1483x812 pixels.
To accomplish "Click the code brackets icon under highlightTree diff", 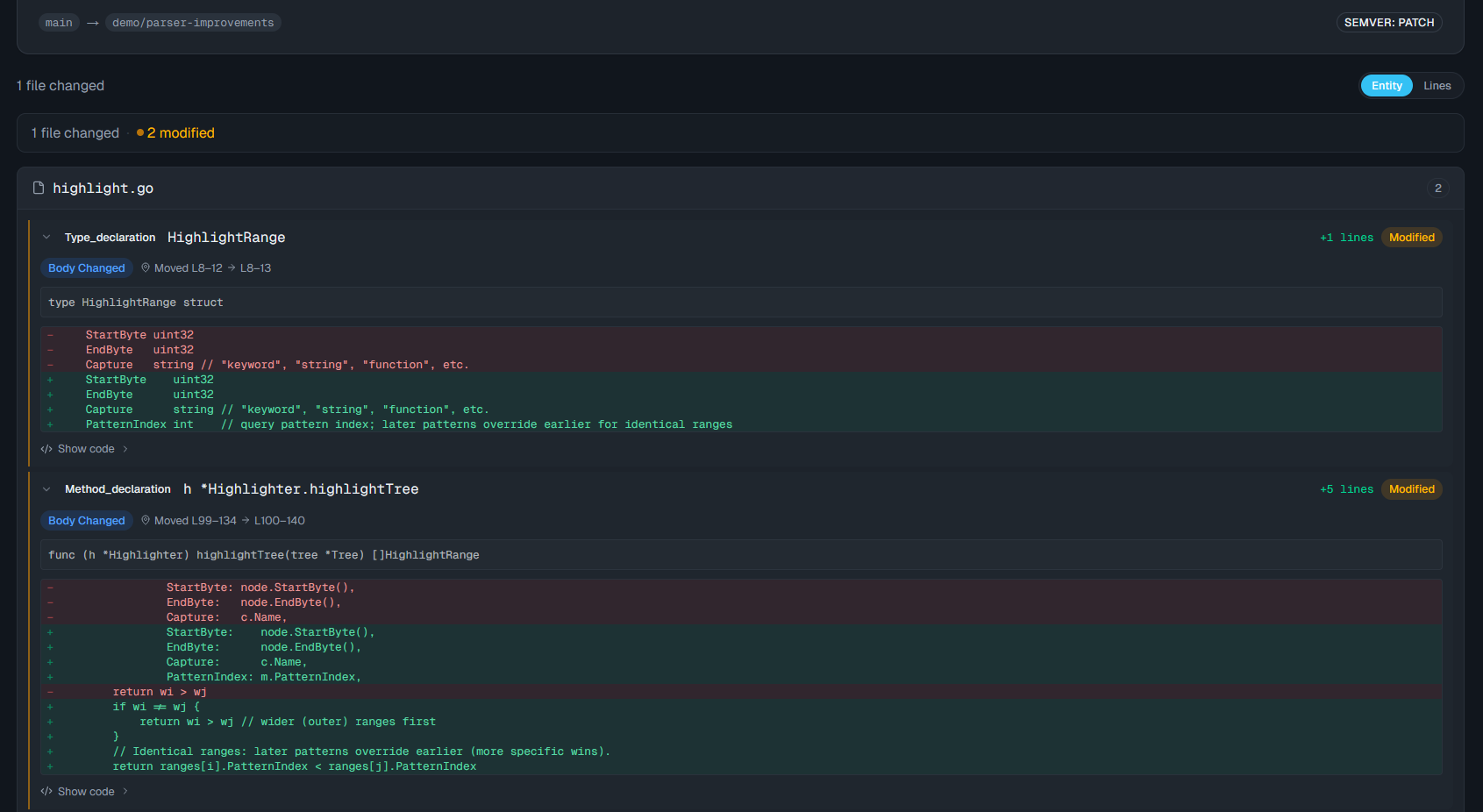I will tap(46, 792).
